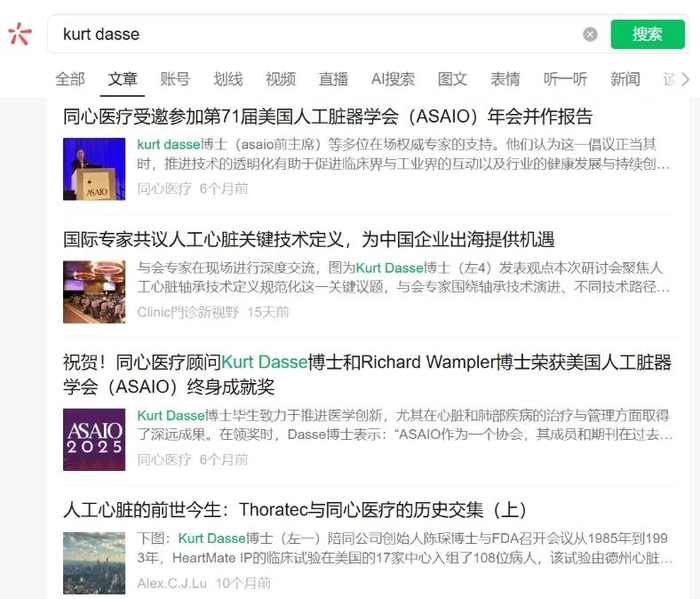This screenshot has height=599, width=700.
Task: Open the 表情 tab
Action: point(505,79)
